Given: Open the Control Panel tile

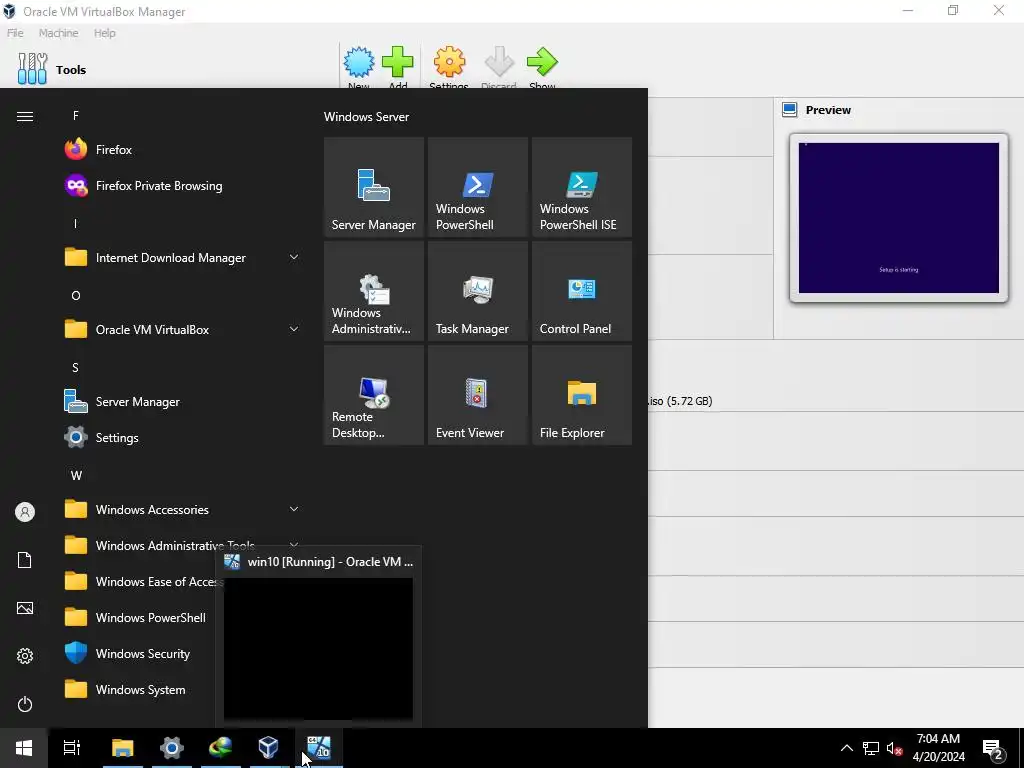Looking at the screenshot, I should 581,291.
